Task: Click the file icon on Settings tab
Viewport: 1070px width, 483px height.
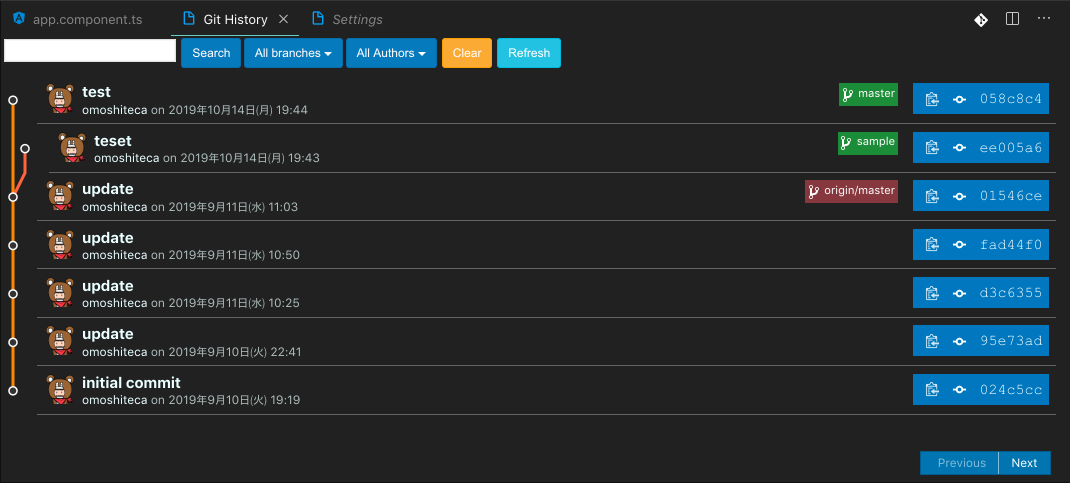Action: click(x=317, y=18)
